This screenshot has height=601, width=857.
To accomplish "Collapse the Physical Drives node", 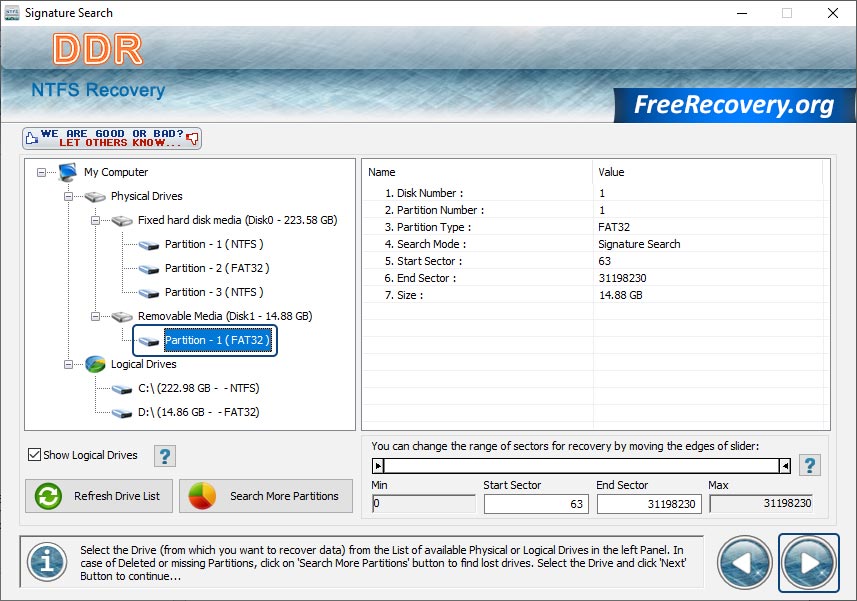I will (x=68, y=196).
